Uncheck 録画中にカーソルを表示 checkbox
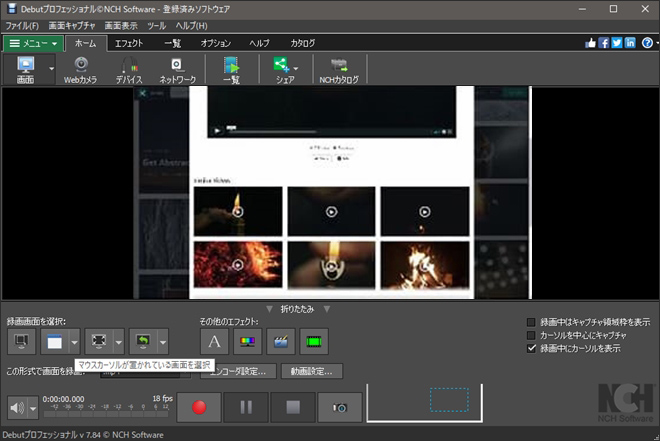The image size is (660, 441). (x=531, y=348)
